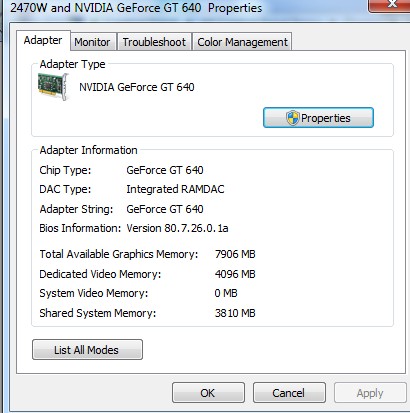The image size is (410, 413).
Task: Click the greyed-out Apply button
Action: [370, 393]
